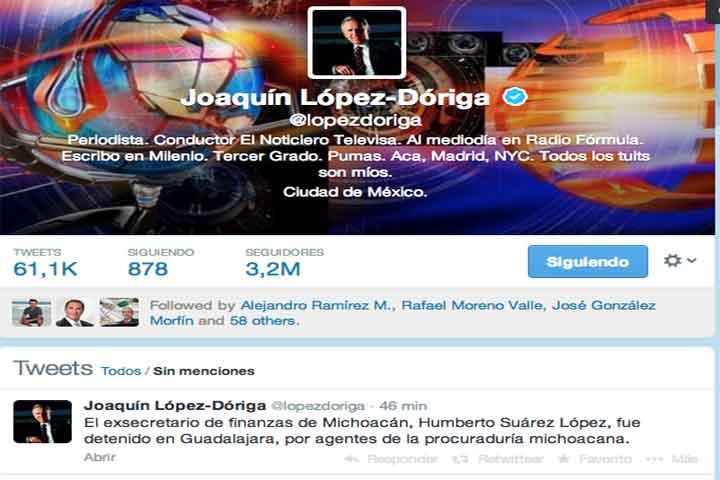Image resolution: width=720 pixels, height=480 pixels.
Task: Open the three-dots Más menu on the tweet
Action: coord(654,459)
